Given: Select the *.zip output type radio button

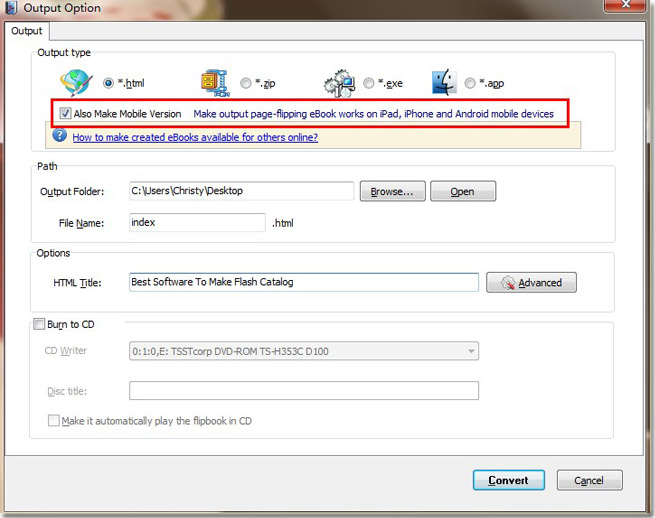Looking at the screenshot, I should pos(246,83).
